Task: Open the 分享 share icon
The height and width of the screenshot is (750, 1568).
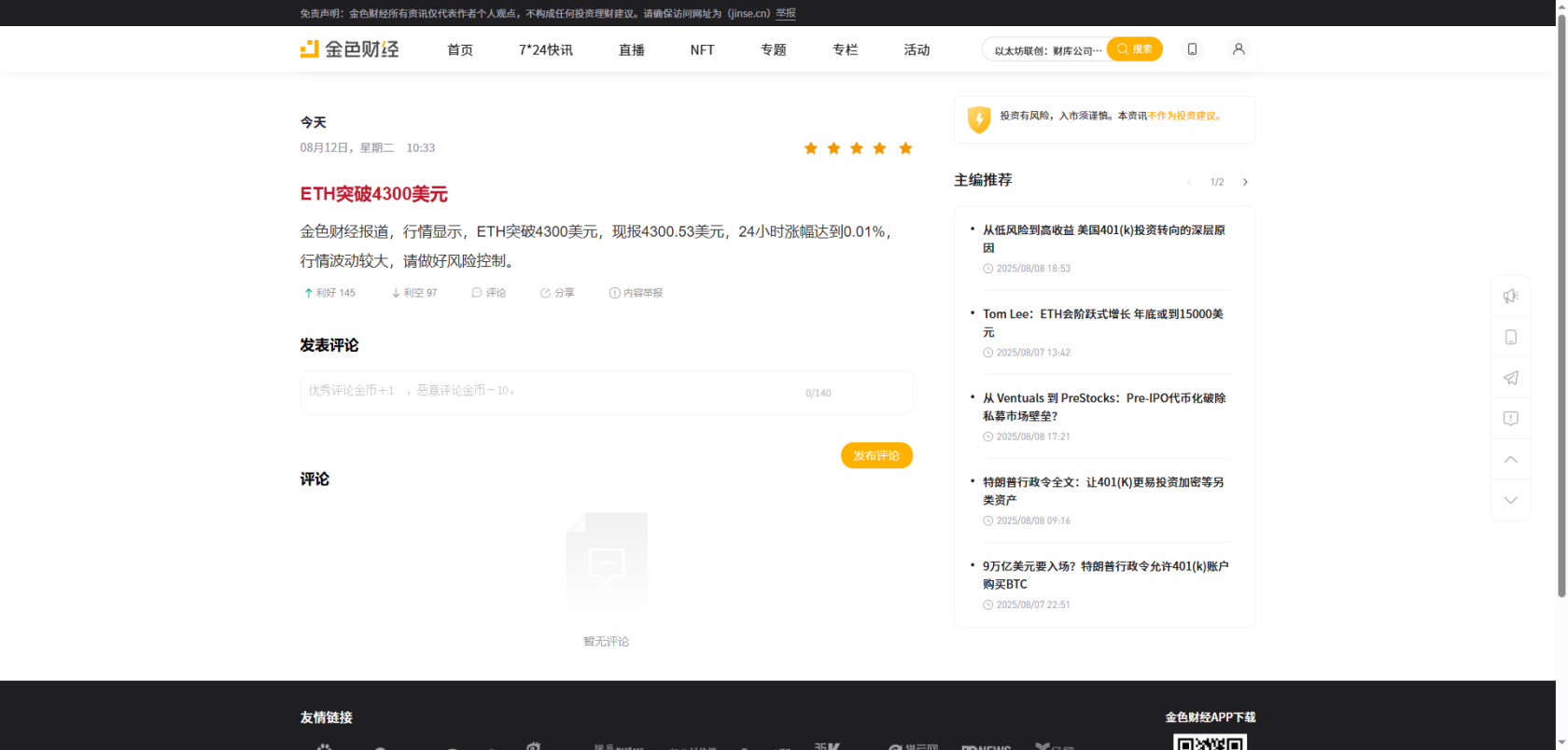Action: (x=557, y=293)
